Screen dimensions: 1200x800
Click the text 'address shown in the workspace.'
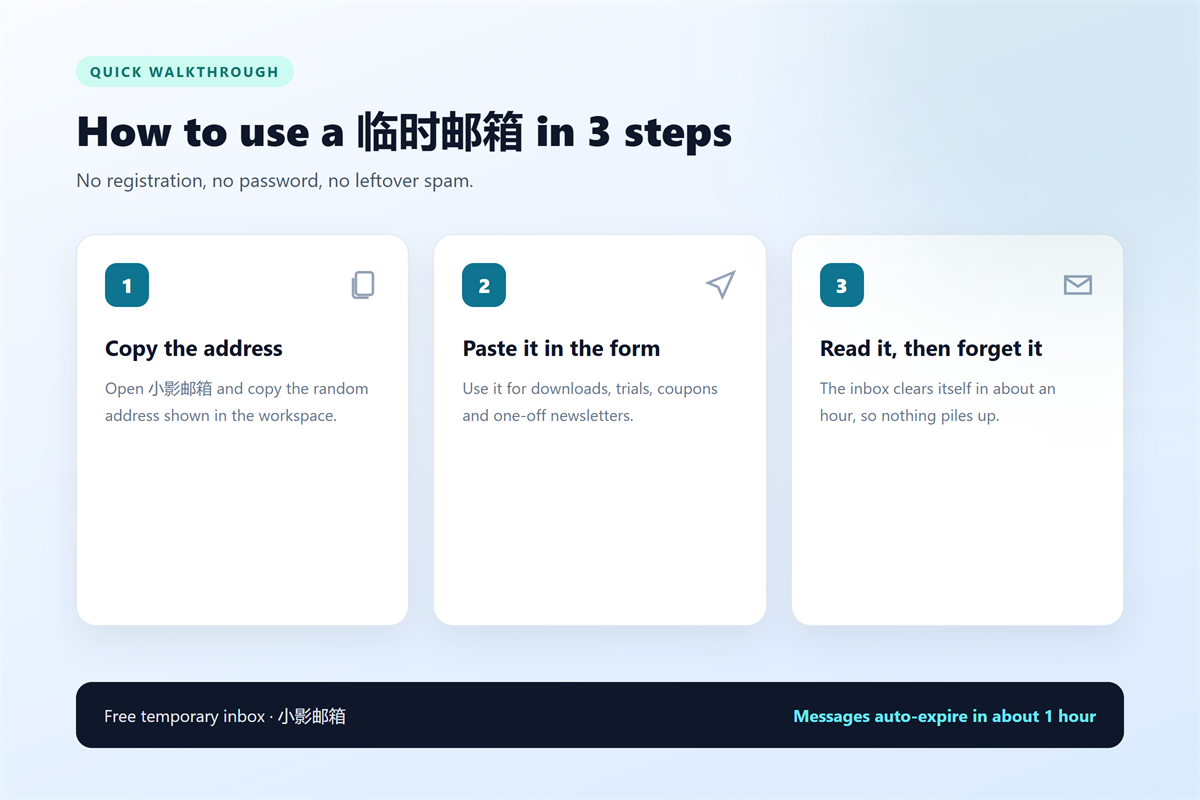click(x=221, y=415)
